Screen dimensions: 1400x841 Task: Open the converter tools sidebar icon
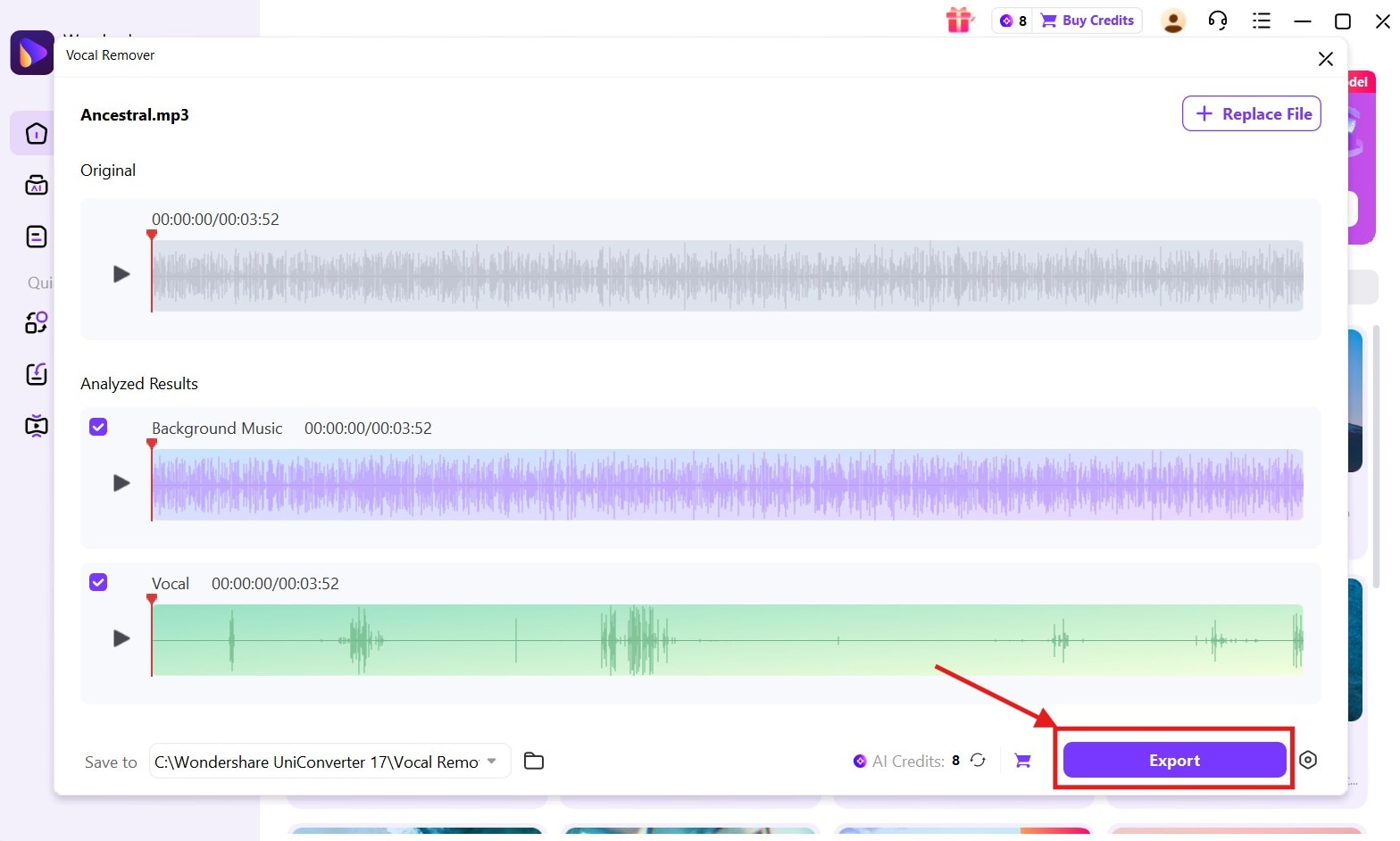(37, 322)
